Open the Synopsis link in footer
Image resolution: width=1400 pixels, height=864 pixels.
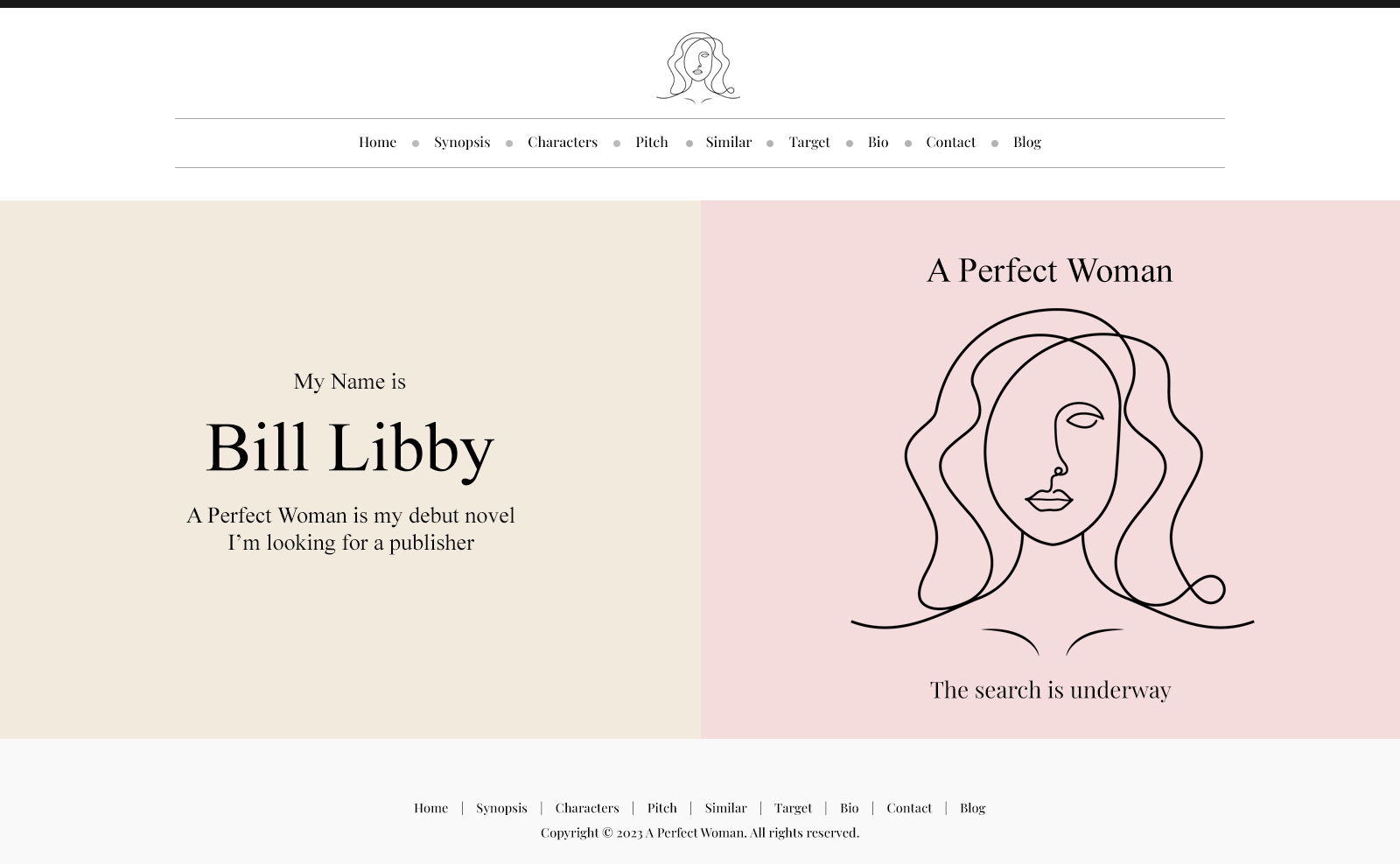[501, 808]
